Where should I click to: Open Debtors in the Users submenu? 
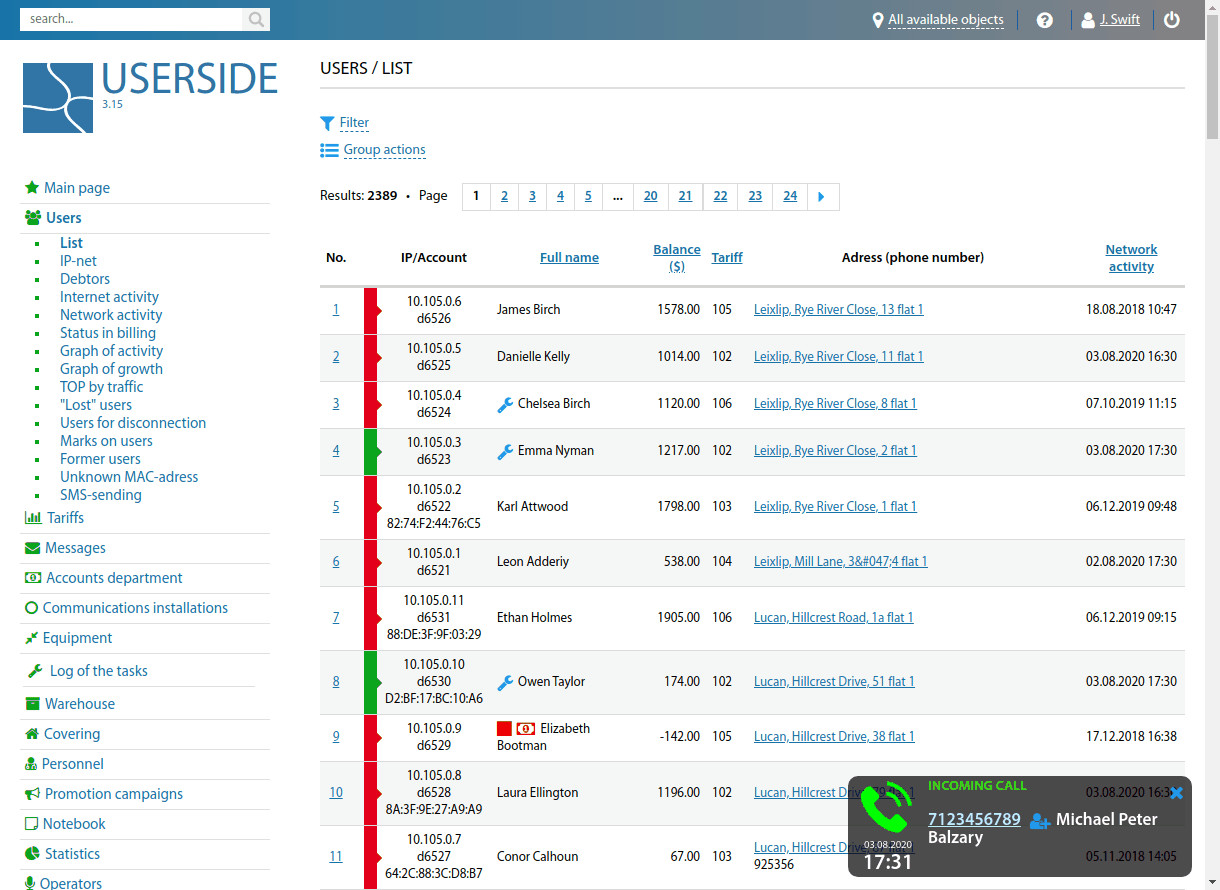click(x=85, y=279)
